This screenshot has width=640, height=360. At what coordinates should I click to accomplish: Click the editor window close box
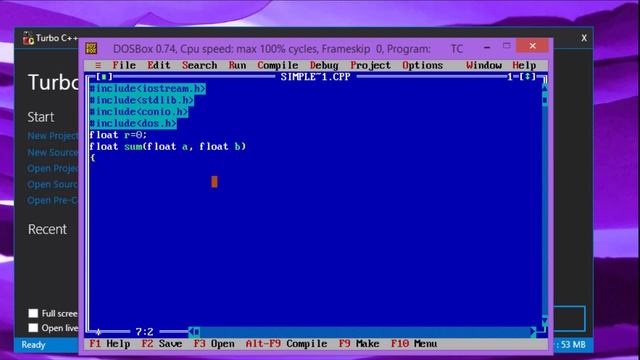click(104, 77)
